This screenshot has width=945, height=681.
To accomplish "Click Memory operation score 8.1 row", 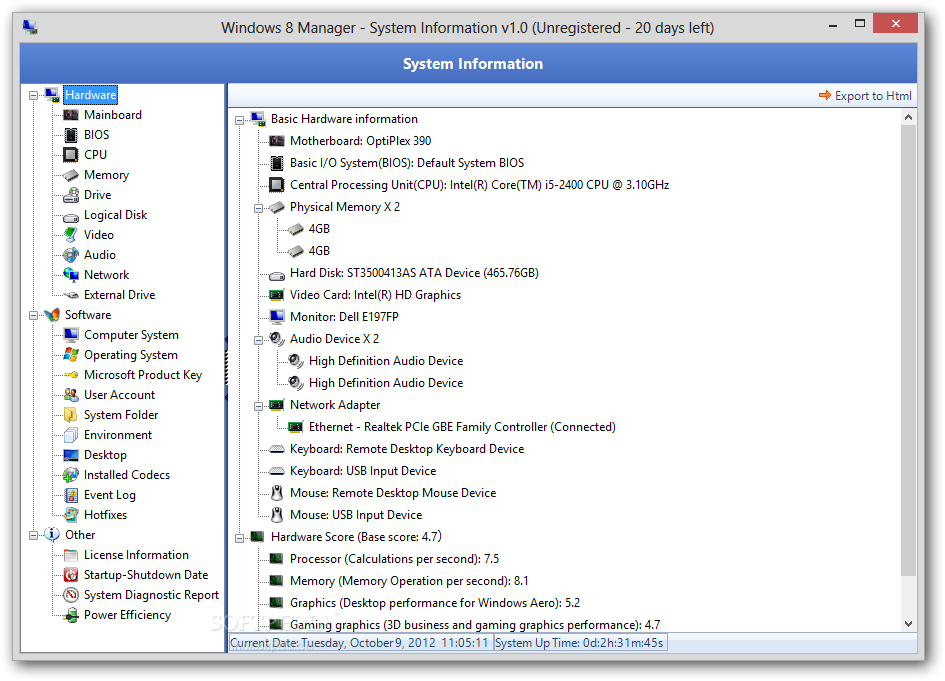I will [409, 581].
